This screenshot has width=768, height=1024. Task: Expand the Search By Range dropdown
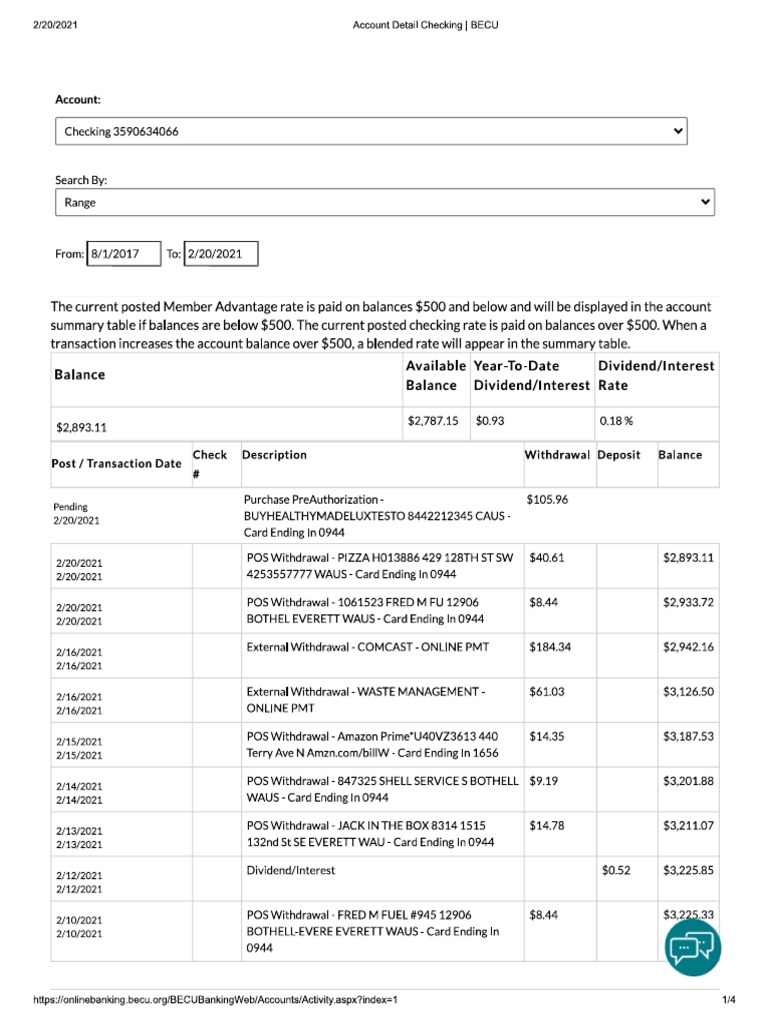coord(385,202)
